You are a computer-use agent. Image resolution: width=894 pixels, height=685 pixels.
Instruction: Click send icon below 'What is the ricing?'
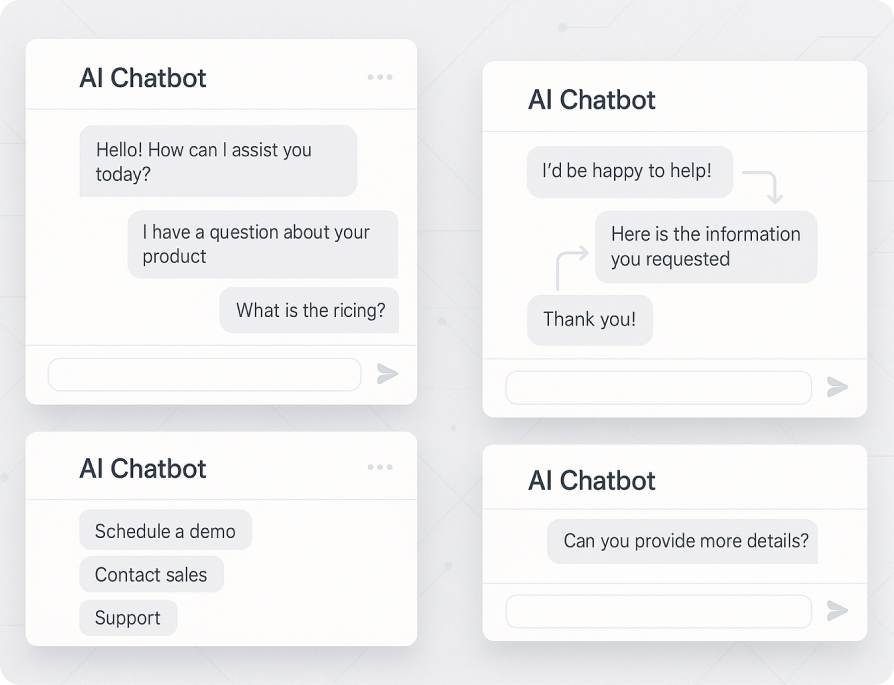click(x=387, y=374)
